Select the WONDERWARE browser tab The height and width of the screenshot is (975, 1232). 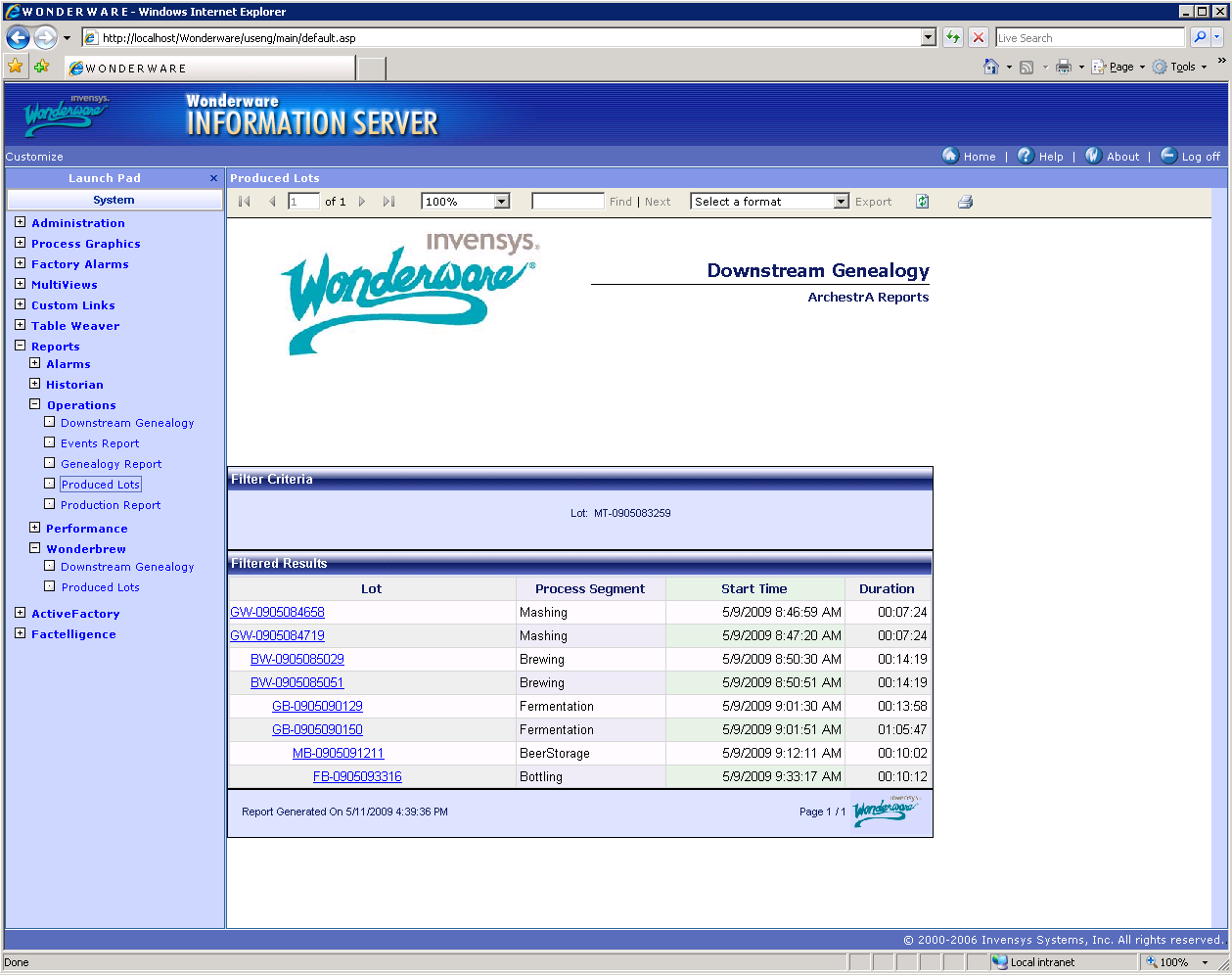click(x=209, y=68)
